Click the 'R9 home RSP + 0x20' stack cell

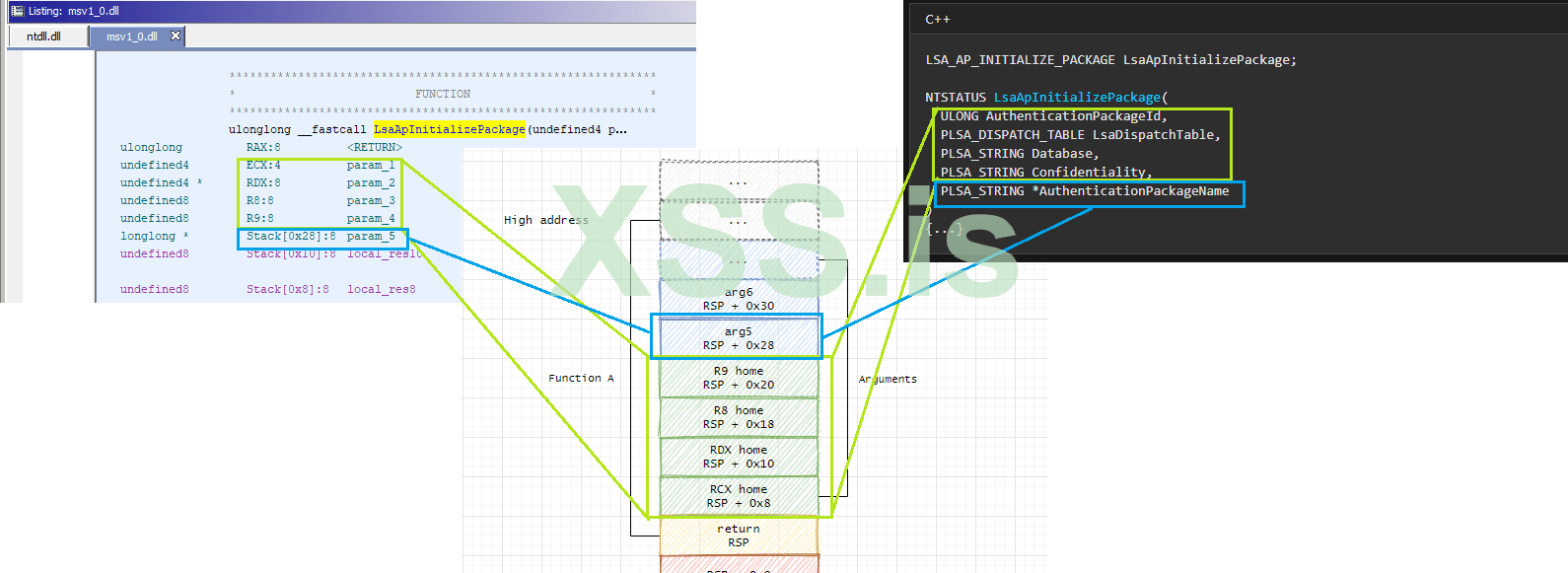[x=739, y=377]
